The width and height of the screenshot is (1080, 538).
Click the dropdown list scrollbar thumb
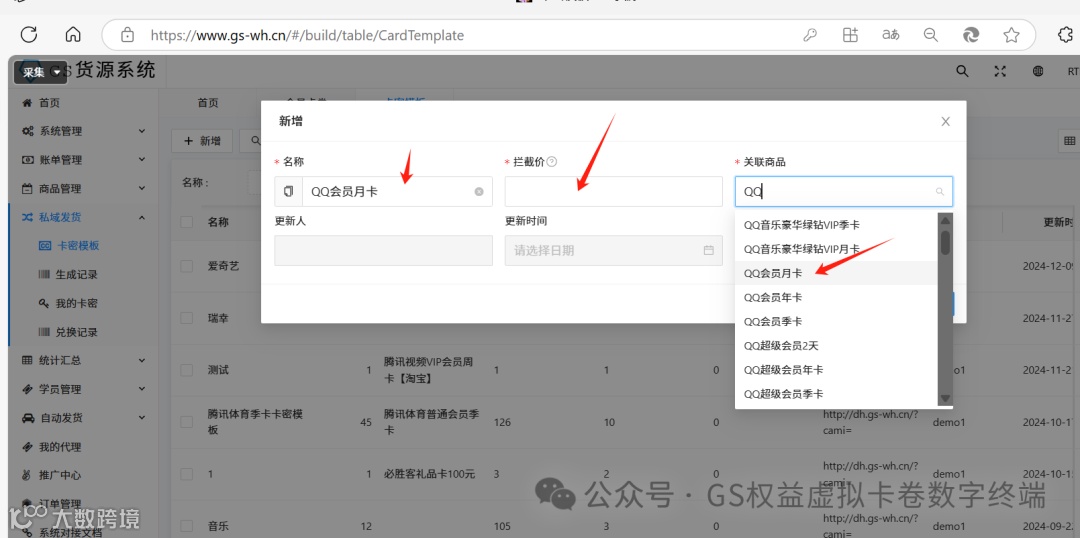coord(945,242)
